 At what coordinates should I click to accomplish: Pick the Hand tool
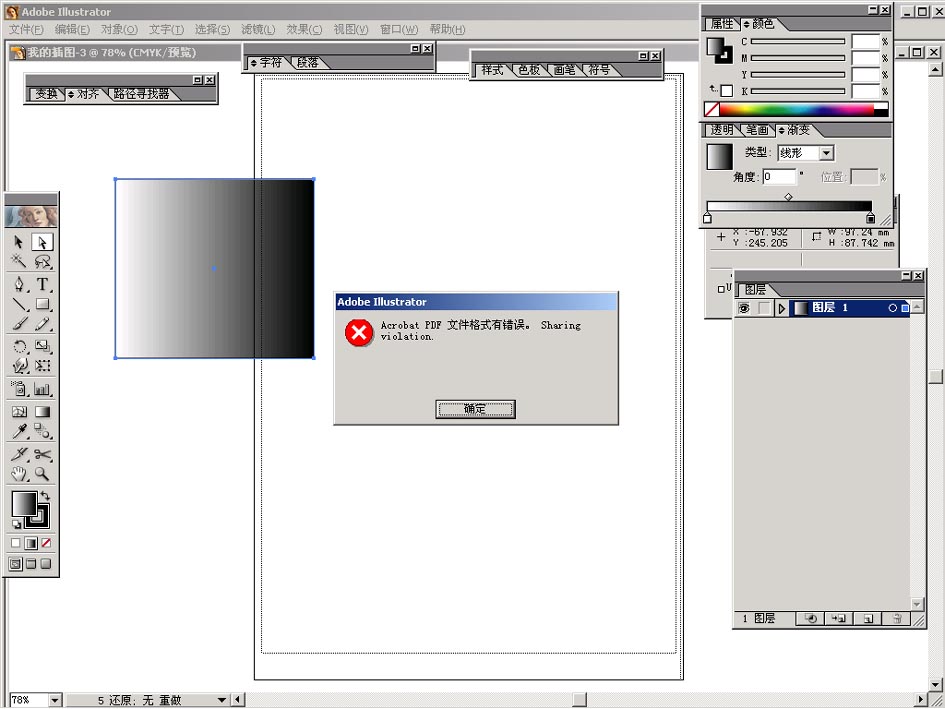point(19,474)
